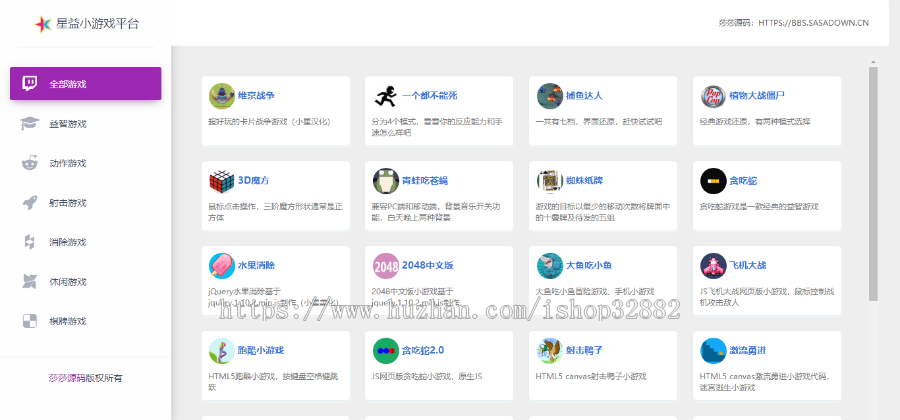Click the vertical scrollbar thumb
900x420 pixels.
pyautogui.click(x=873, y=184)
